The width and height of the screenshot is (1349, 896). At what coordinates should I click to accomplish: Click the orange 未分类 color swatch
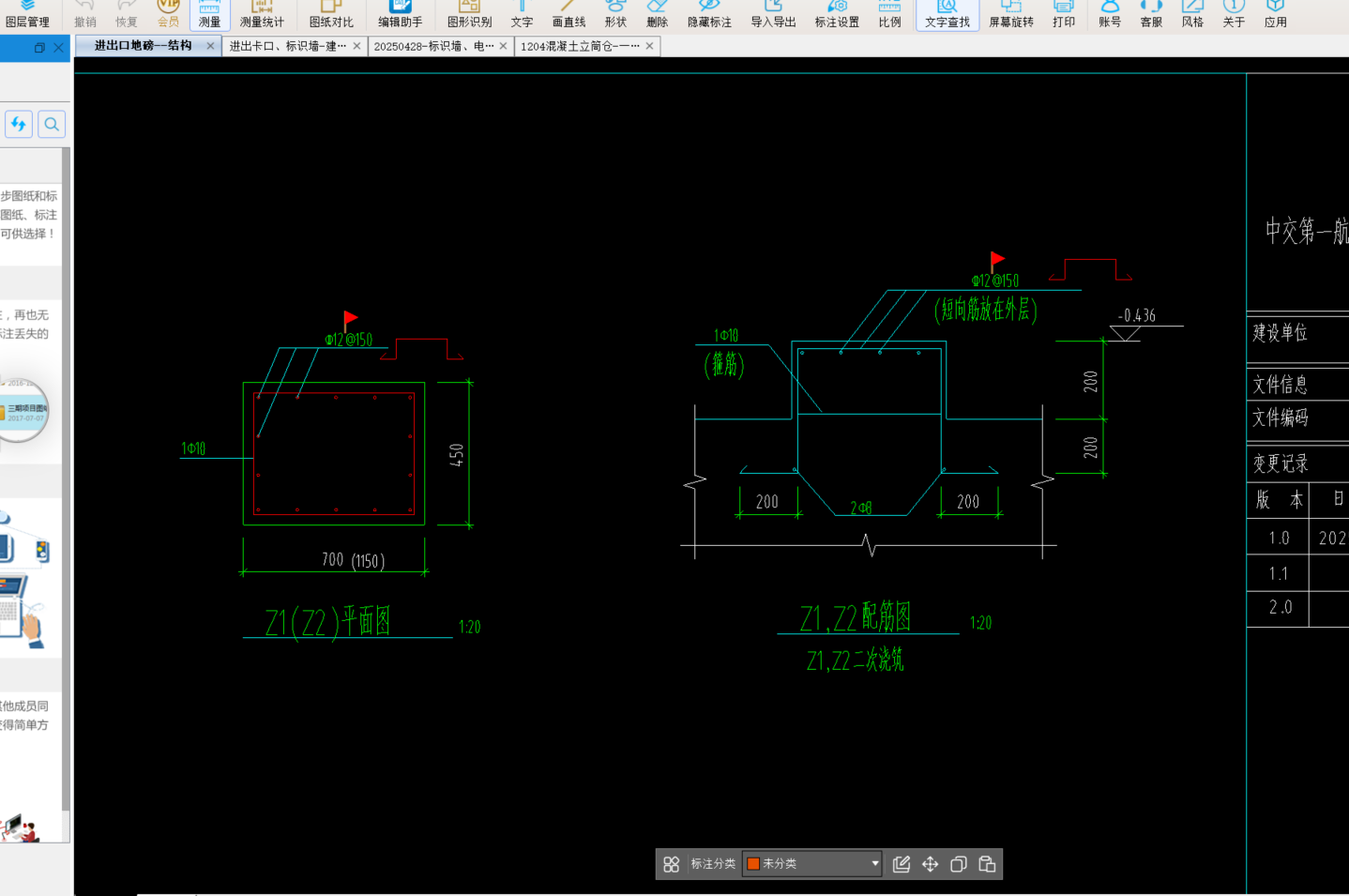click(x=752, y=863)
